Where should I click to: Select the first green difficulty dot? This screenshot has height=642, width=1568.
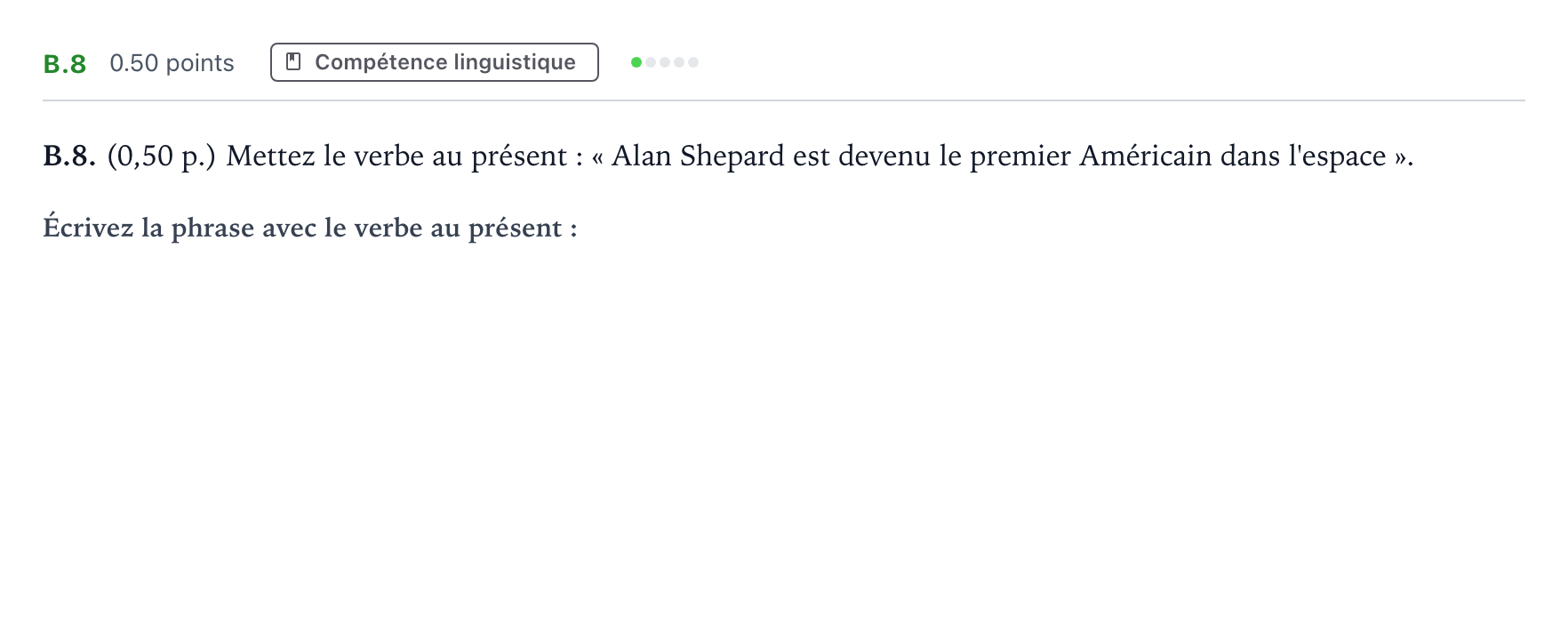point(636,62)
